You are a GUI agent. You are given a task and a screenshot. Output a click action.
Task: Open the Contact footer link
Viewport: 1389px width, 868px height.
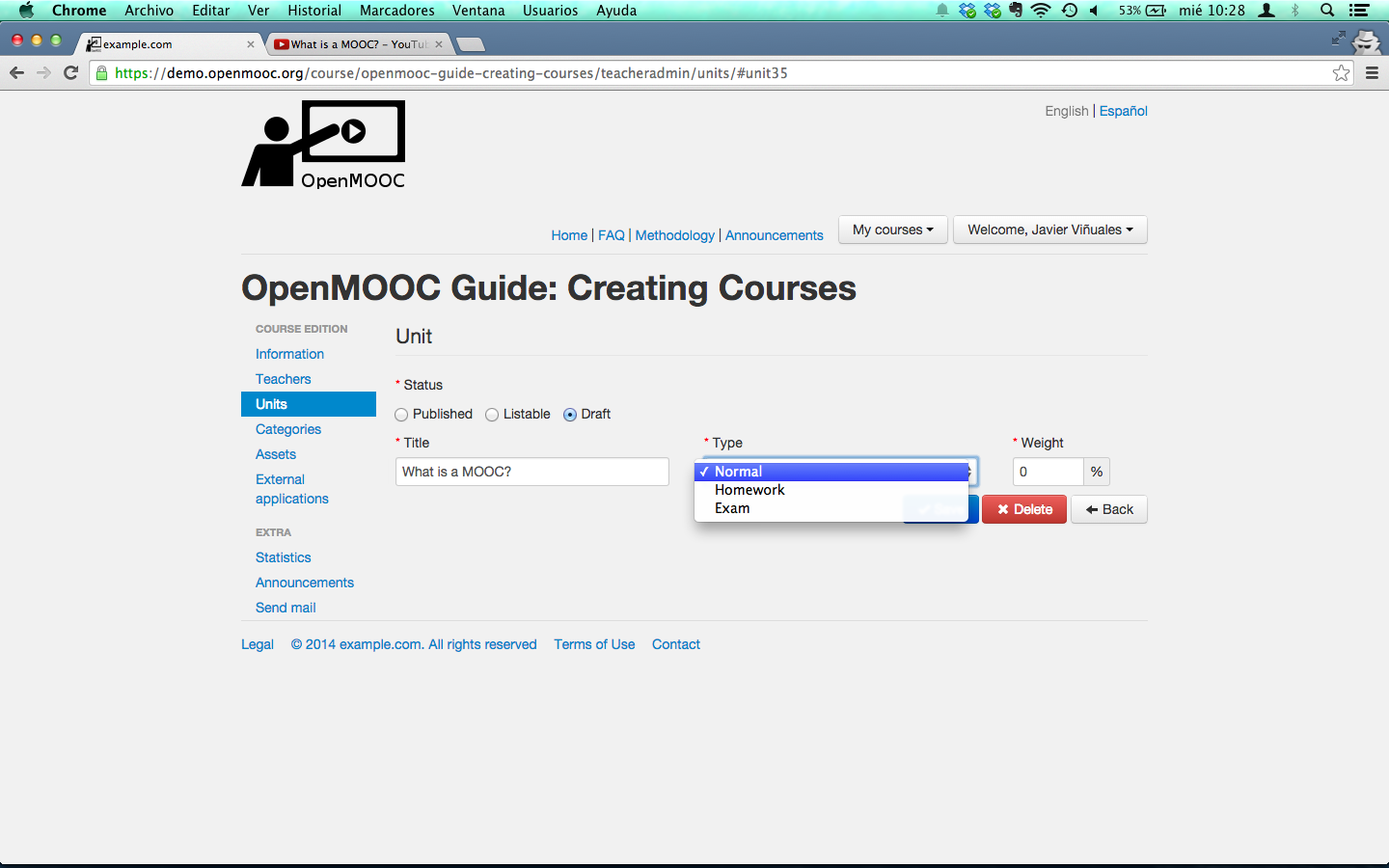pyautogui.click(x=676, y=644)
